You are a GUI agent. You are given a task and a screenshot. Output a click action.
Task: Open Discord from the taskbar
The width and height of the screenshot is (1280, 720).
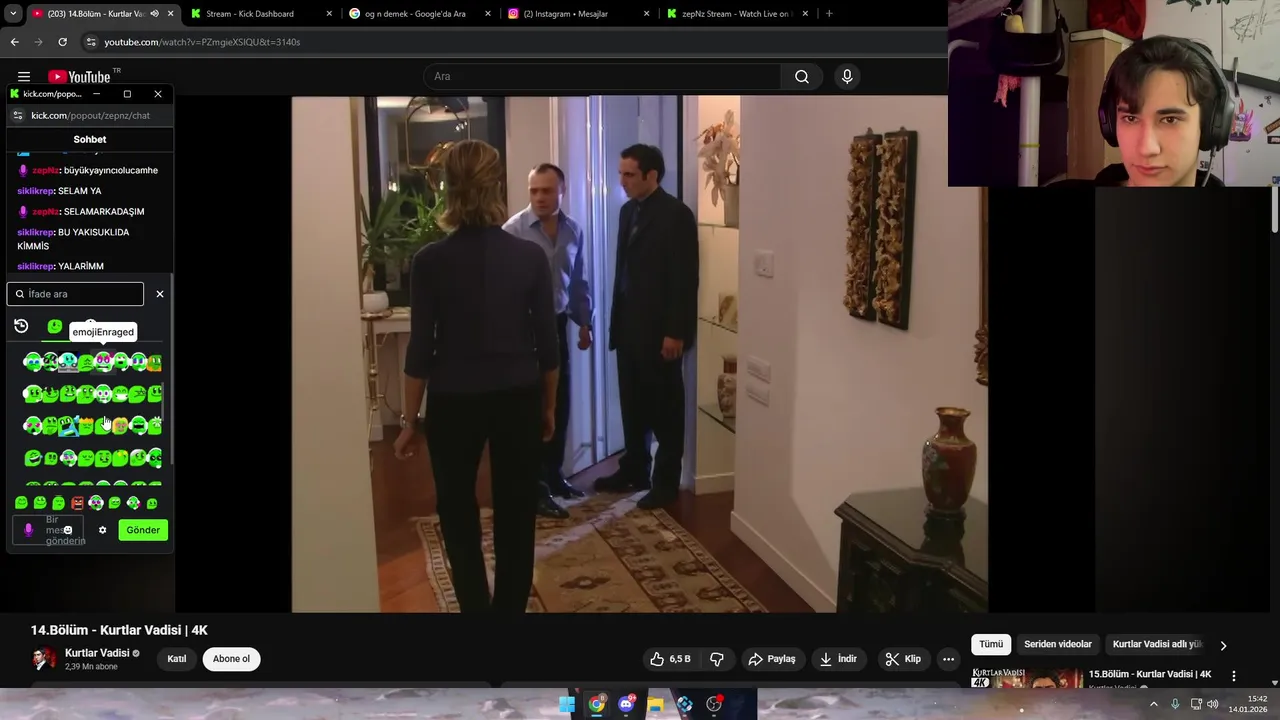point(626,705)
